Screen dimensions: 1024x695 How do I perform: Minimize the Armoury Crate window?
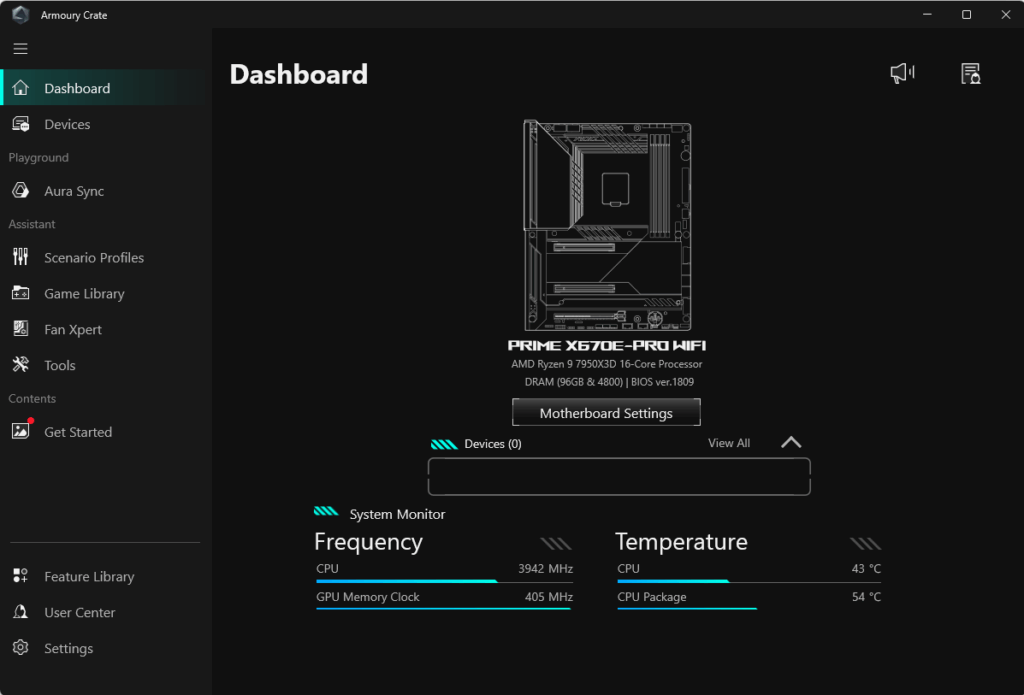tap(927, 14)
